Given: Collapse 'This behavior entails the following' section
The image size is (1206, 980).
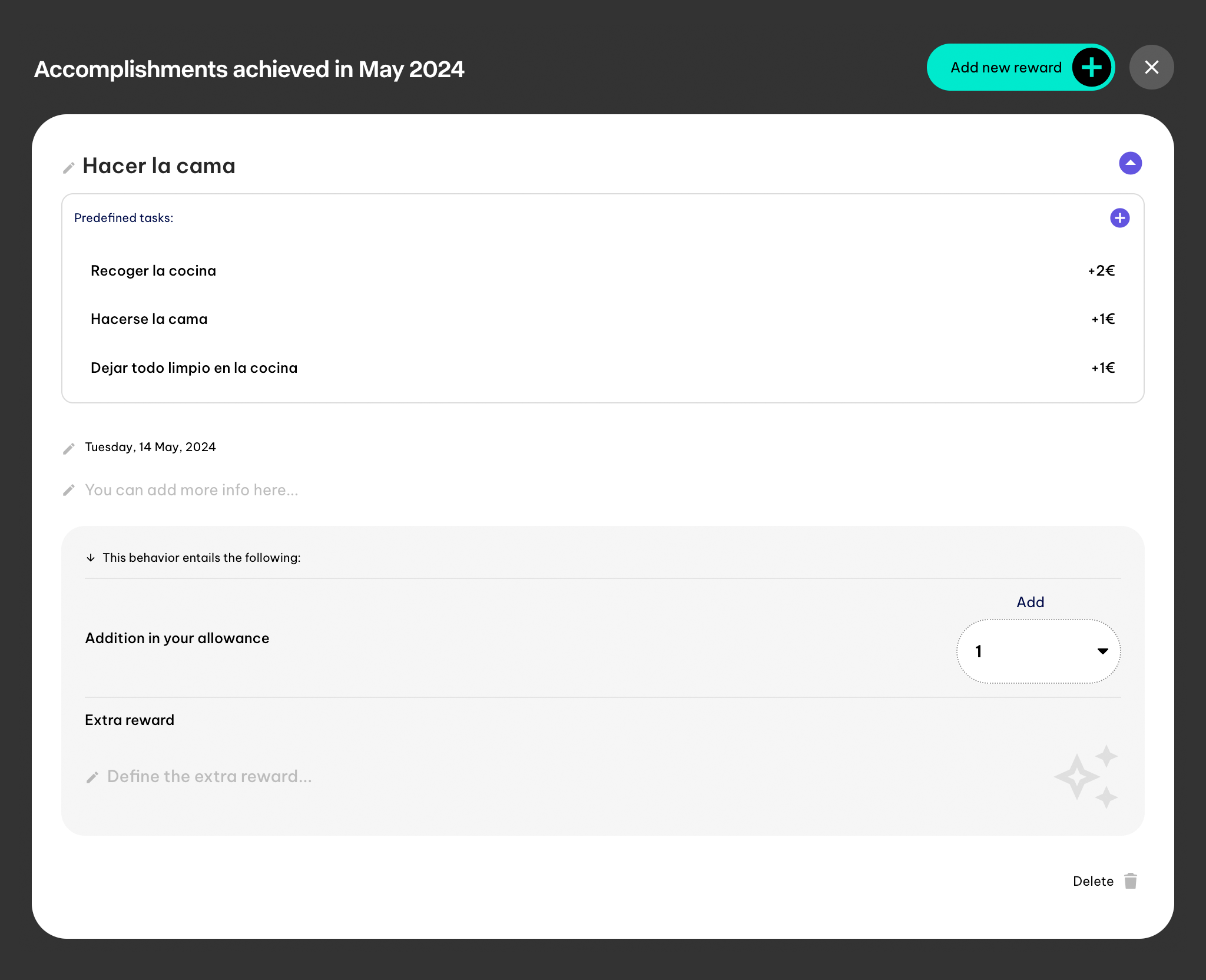Looking at the screenshot, I should pyautogui.click(x=91, y=558).
